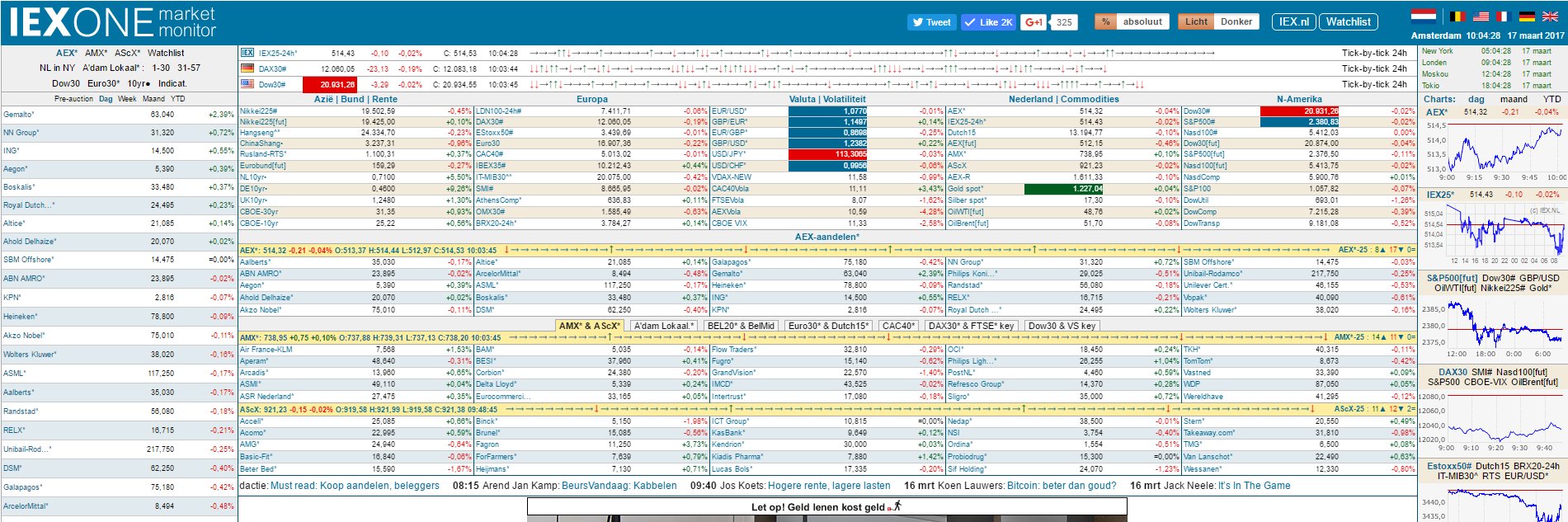Select the BEL20* & BelMid tab

click(741, 326)
